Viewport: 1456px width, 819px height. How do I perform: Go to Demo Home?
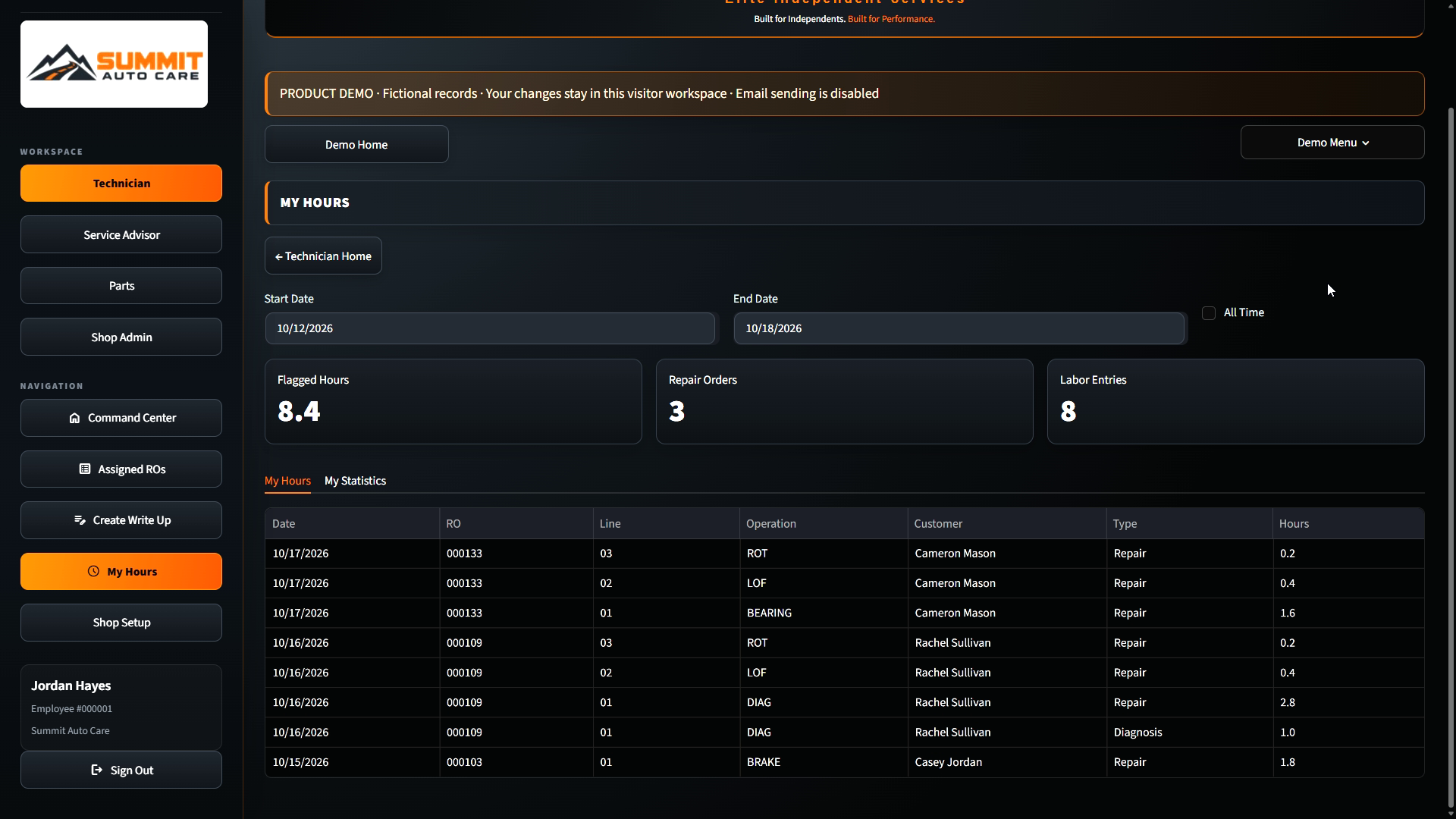[356, 144]
